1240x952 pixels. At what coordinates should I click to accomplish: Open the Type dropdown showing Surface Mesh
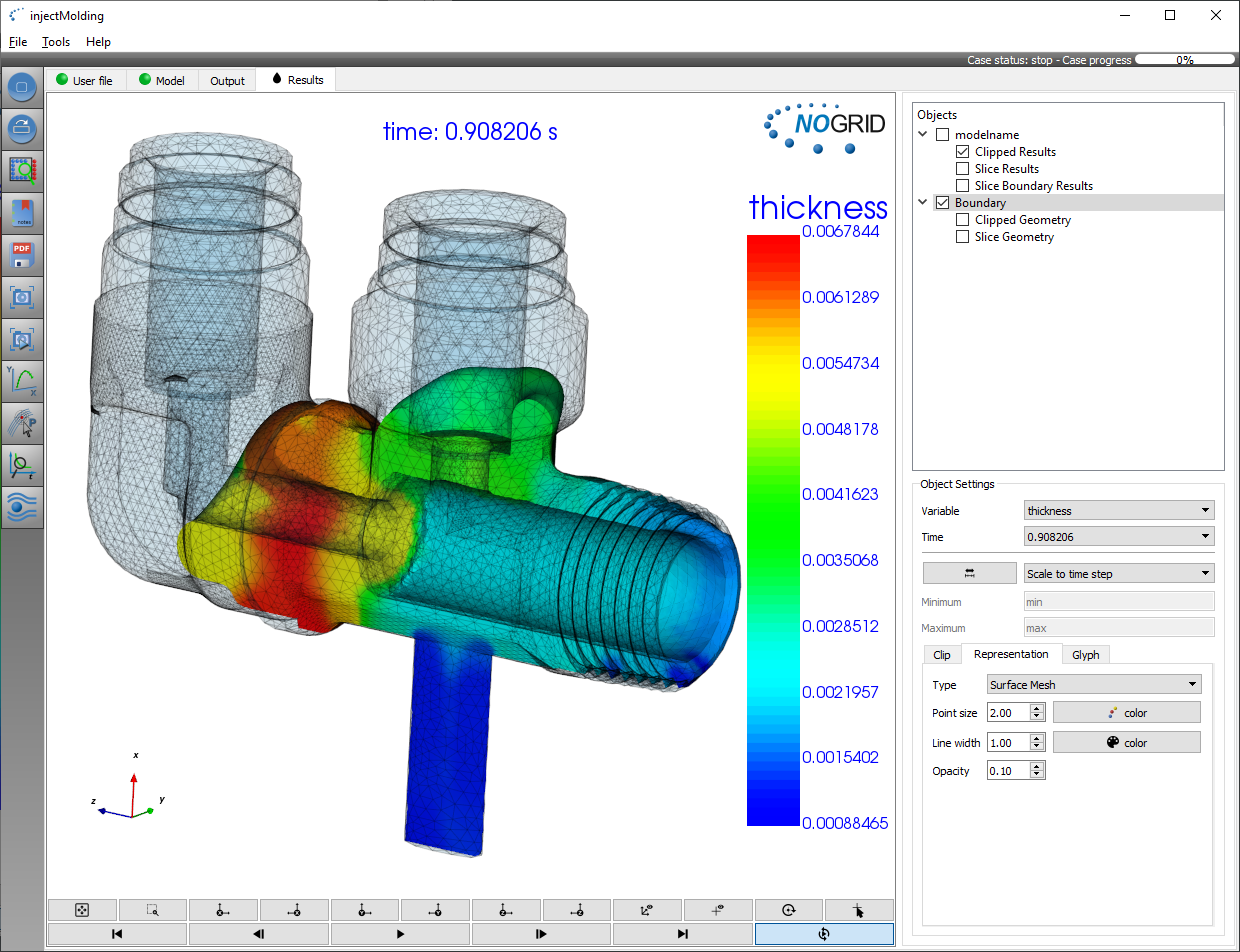(1093, 685)
